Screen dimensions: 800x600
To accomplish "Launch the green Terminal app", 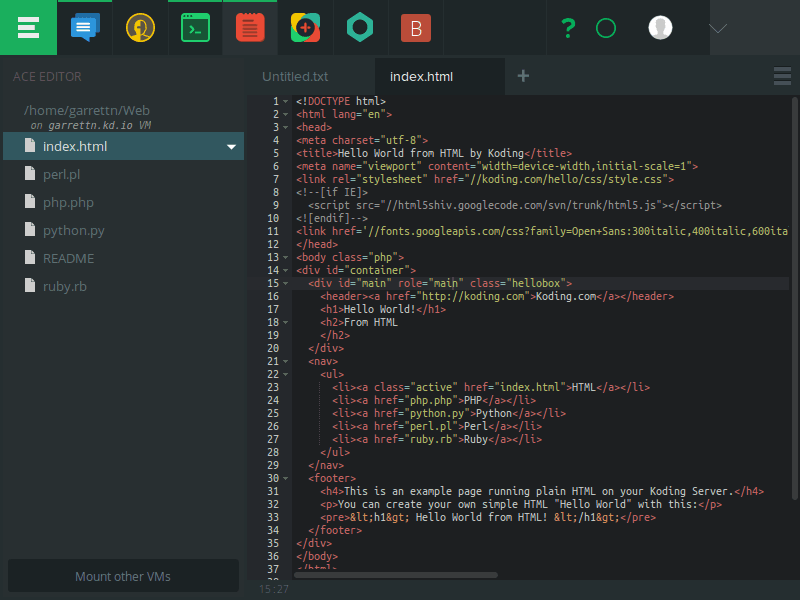I will pyautogui.click(x=195, y=28).
